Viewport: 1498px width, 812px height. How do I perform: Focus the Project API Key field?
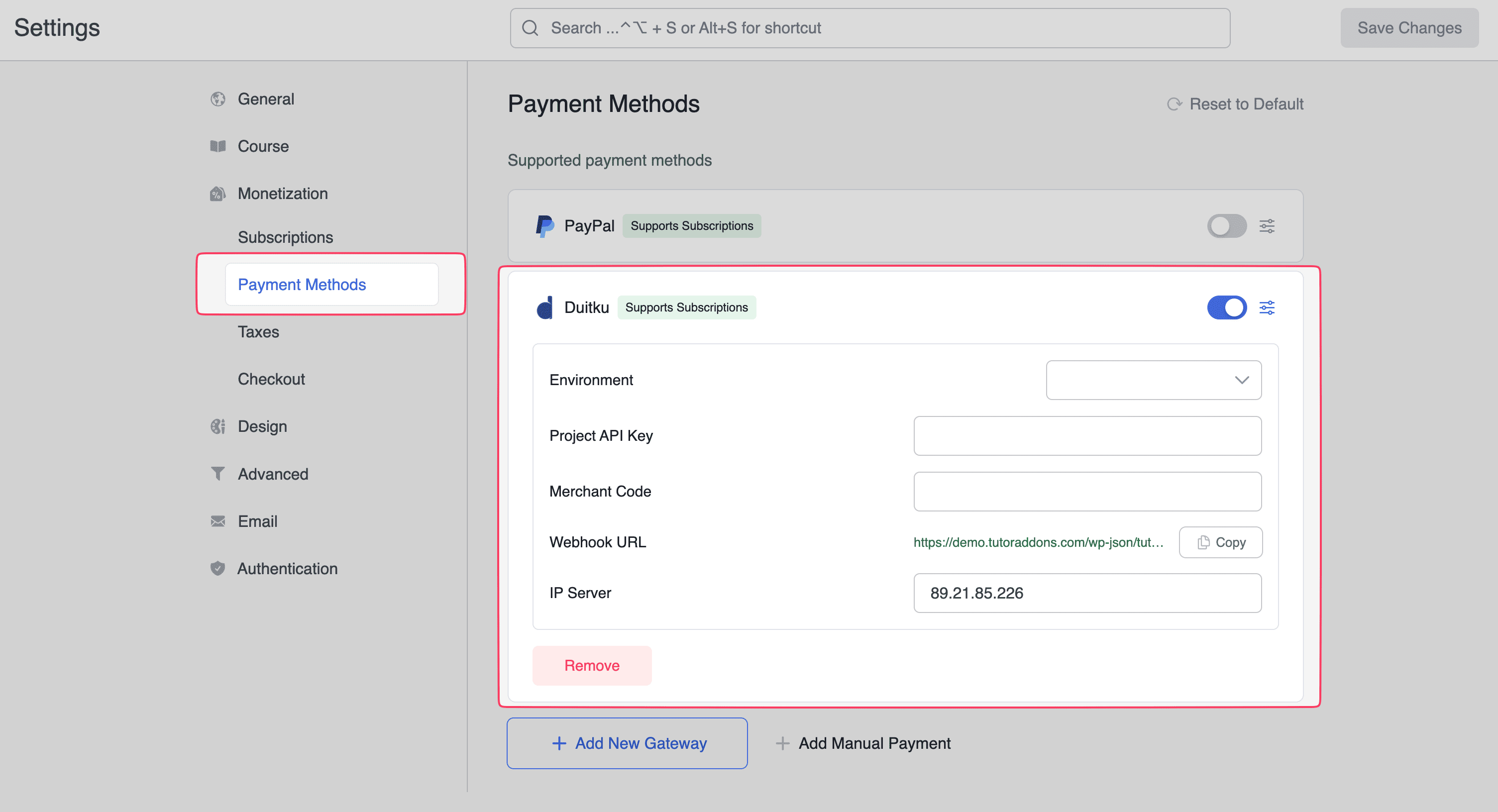coord(1087,436)
